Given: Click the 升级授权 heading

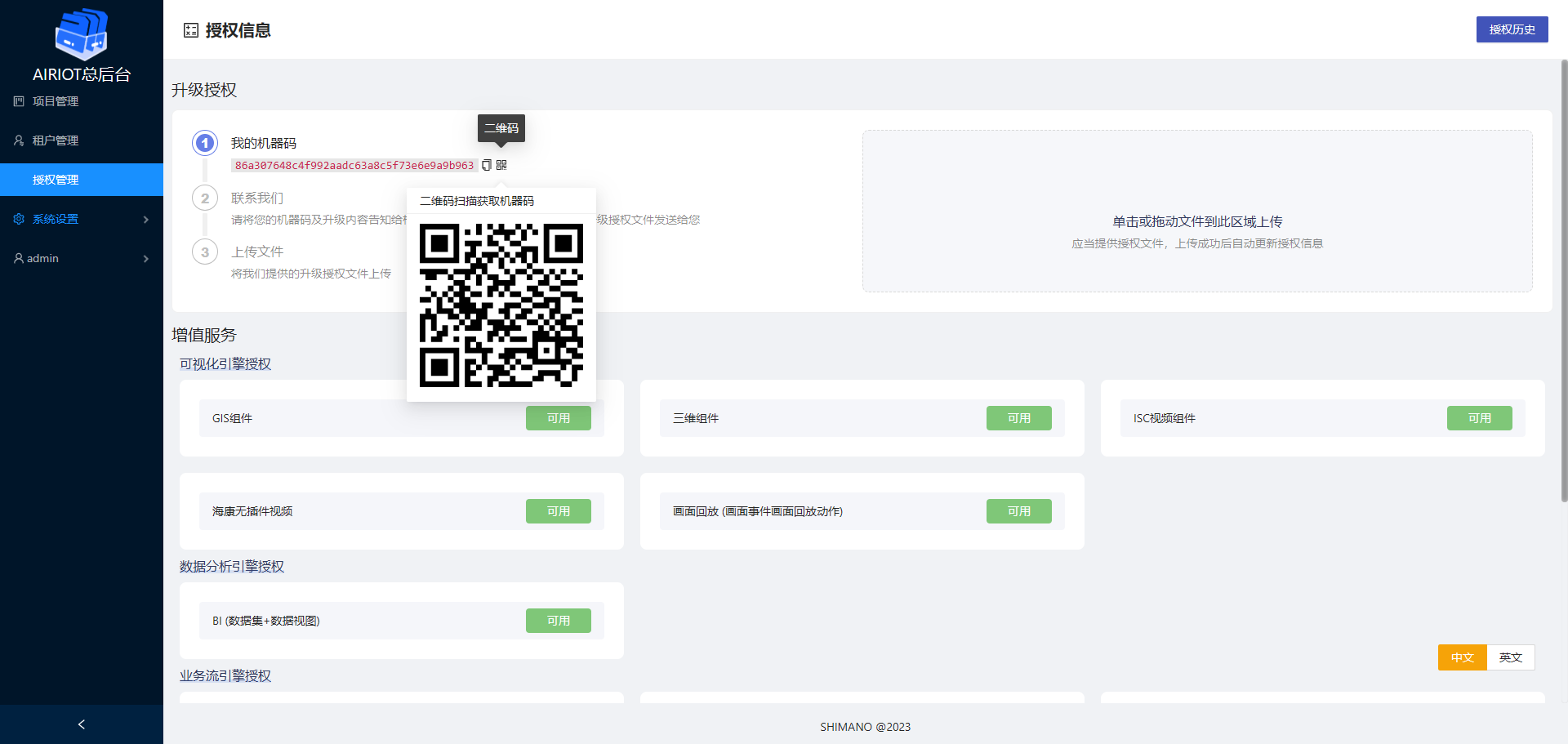Looking at the screenshot, I should click(x=204, y=90).
